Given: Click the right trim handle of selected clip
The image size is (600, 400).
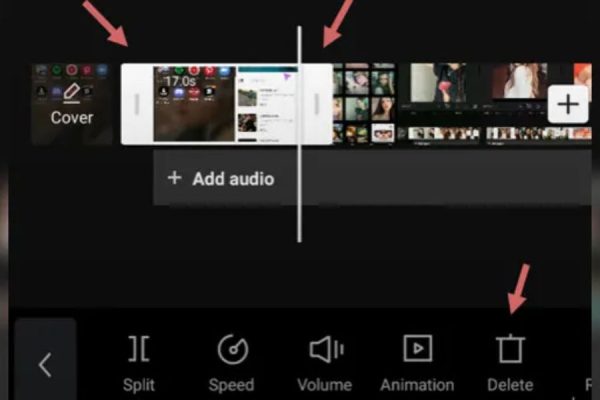Looking at the screenshot, I should pyautogui.click(x=317, y=104).
